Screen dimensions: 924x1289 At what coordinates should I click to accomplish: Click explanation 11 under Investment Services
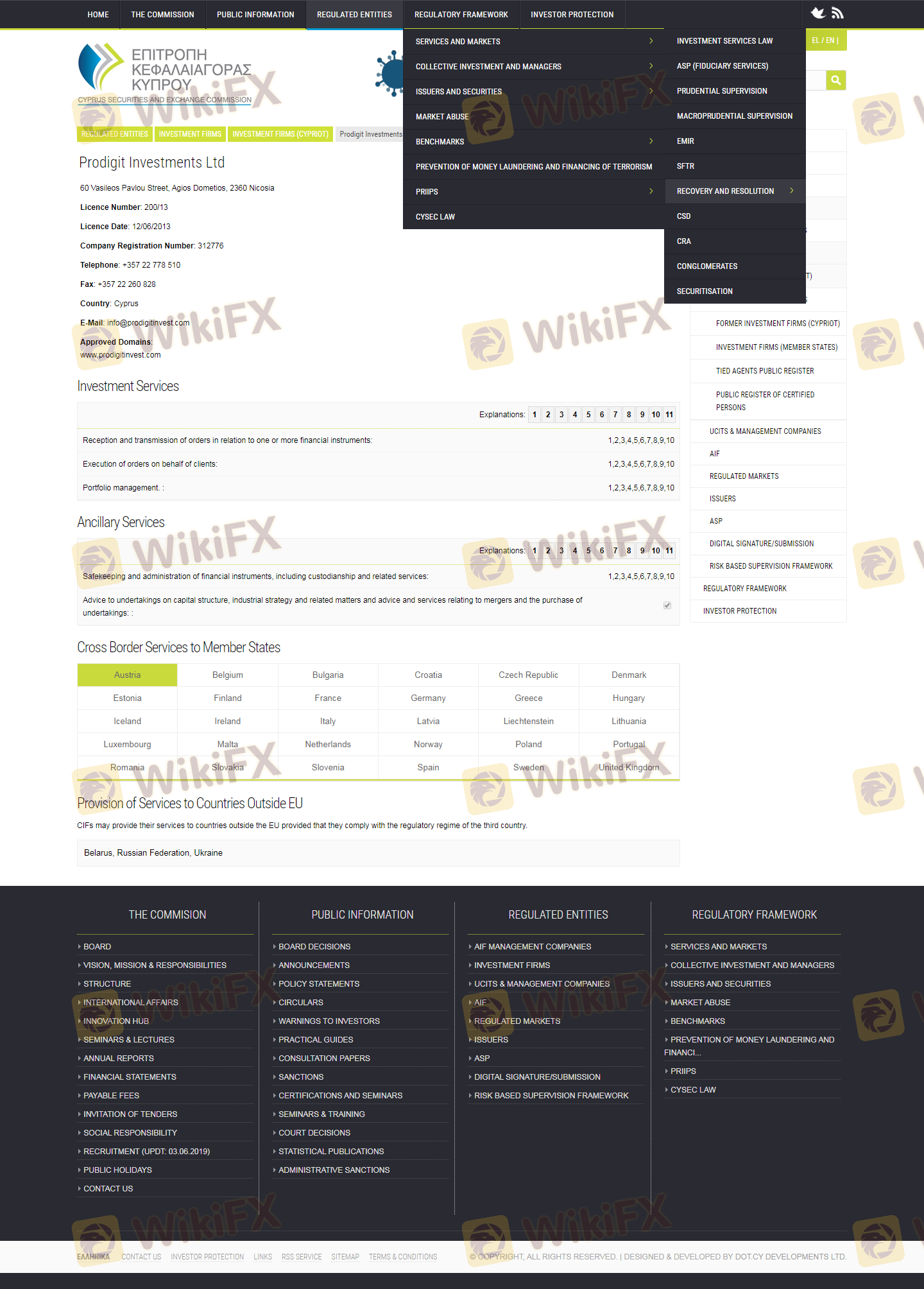click(669, 415)
